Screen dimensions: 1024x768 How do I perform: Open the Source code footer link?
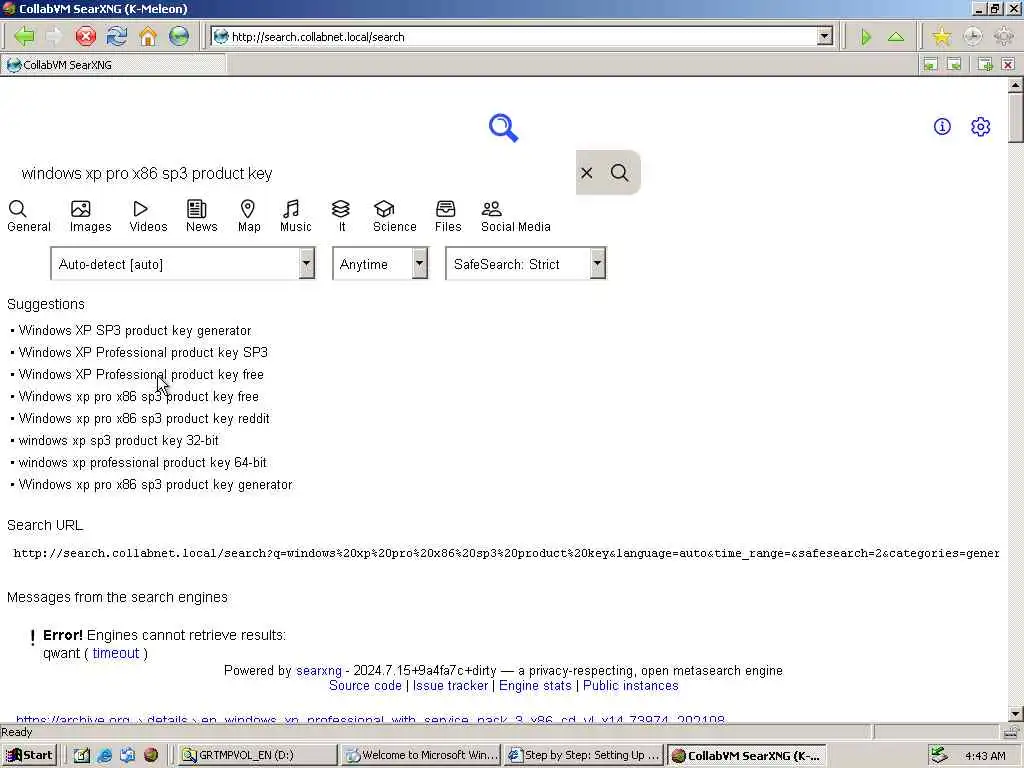(x=365, y=686)
